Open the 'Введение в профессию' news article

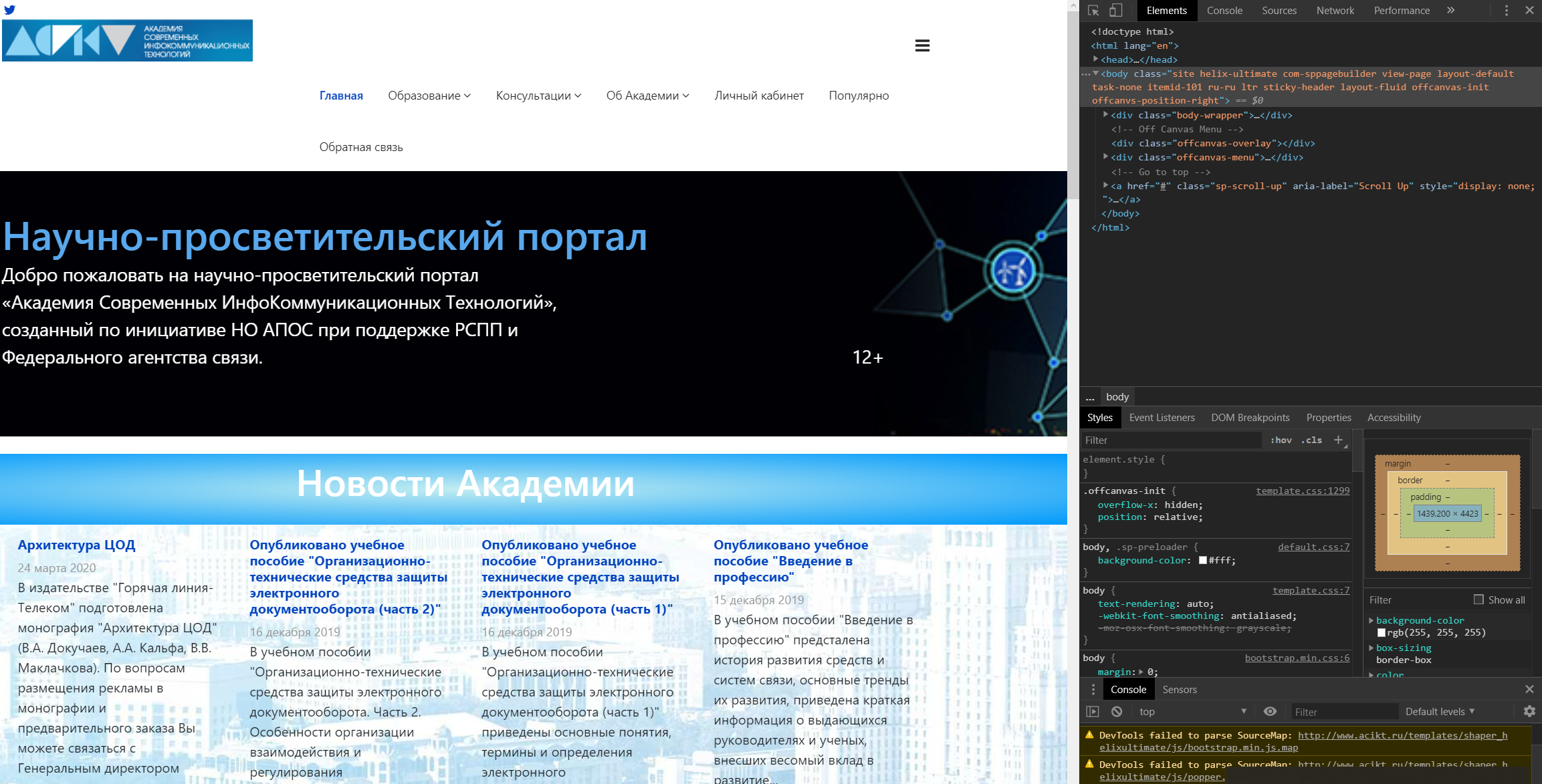(x=790, y=561)
